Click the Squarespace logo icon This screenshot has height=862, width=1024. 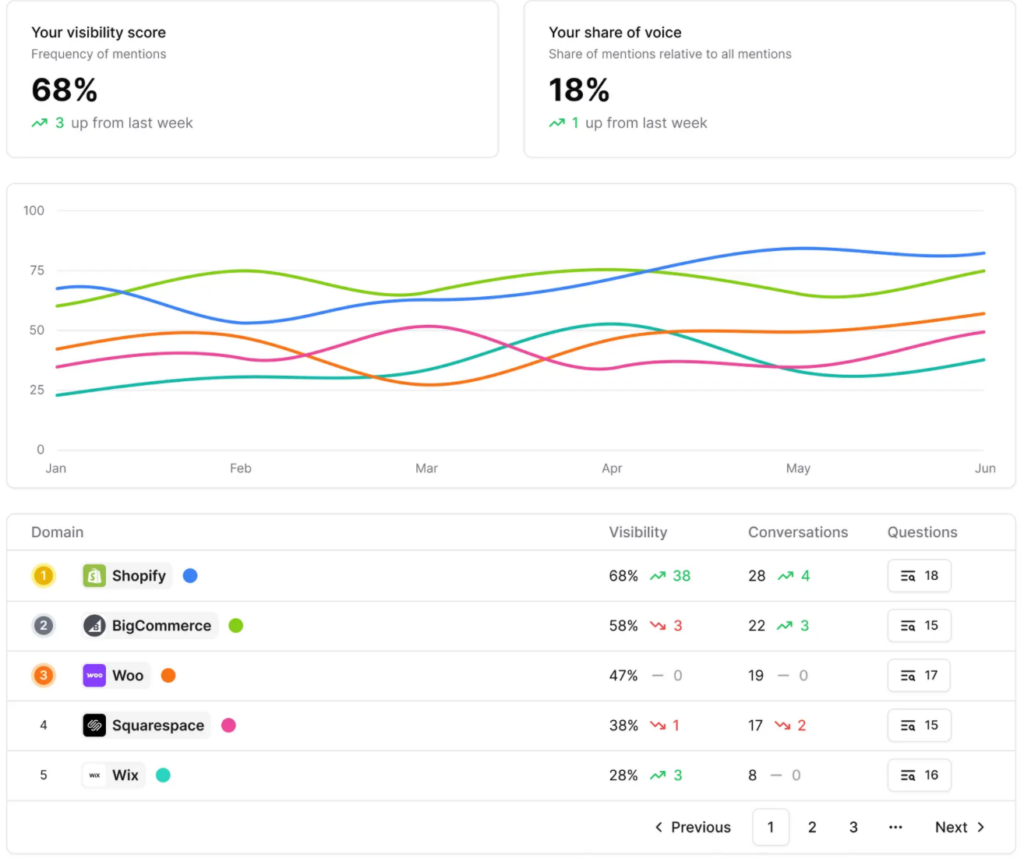coord(95,726)
